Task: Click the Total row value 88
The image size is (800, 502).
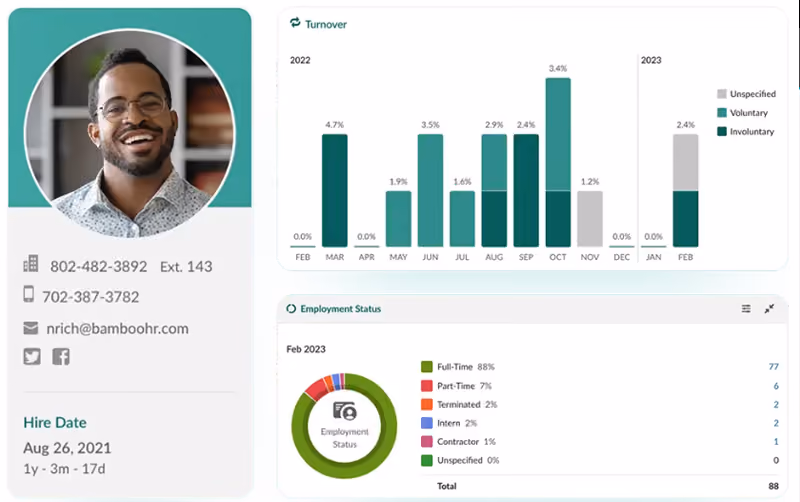Action: 773,486
